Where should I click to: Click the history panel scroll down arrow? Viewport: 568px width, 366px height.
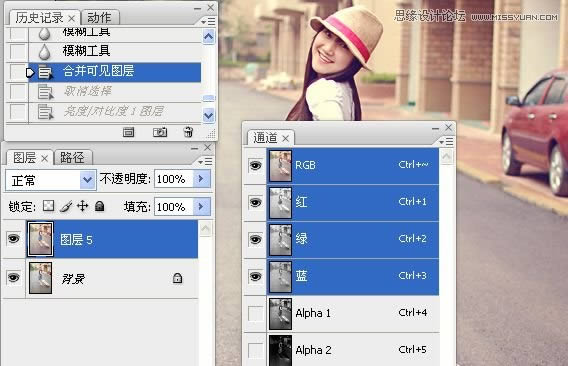[209, 116]
